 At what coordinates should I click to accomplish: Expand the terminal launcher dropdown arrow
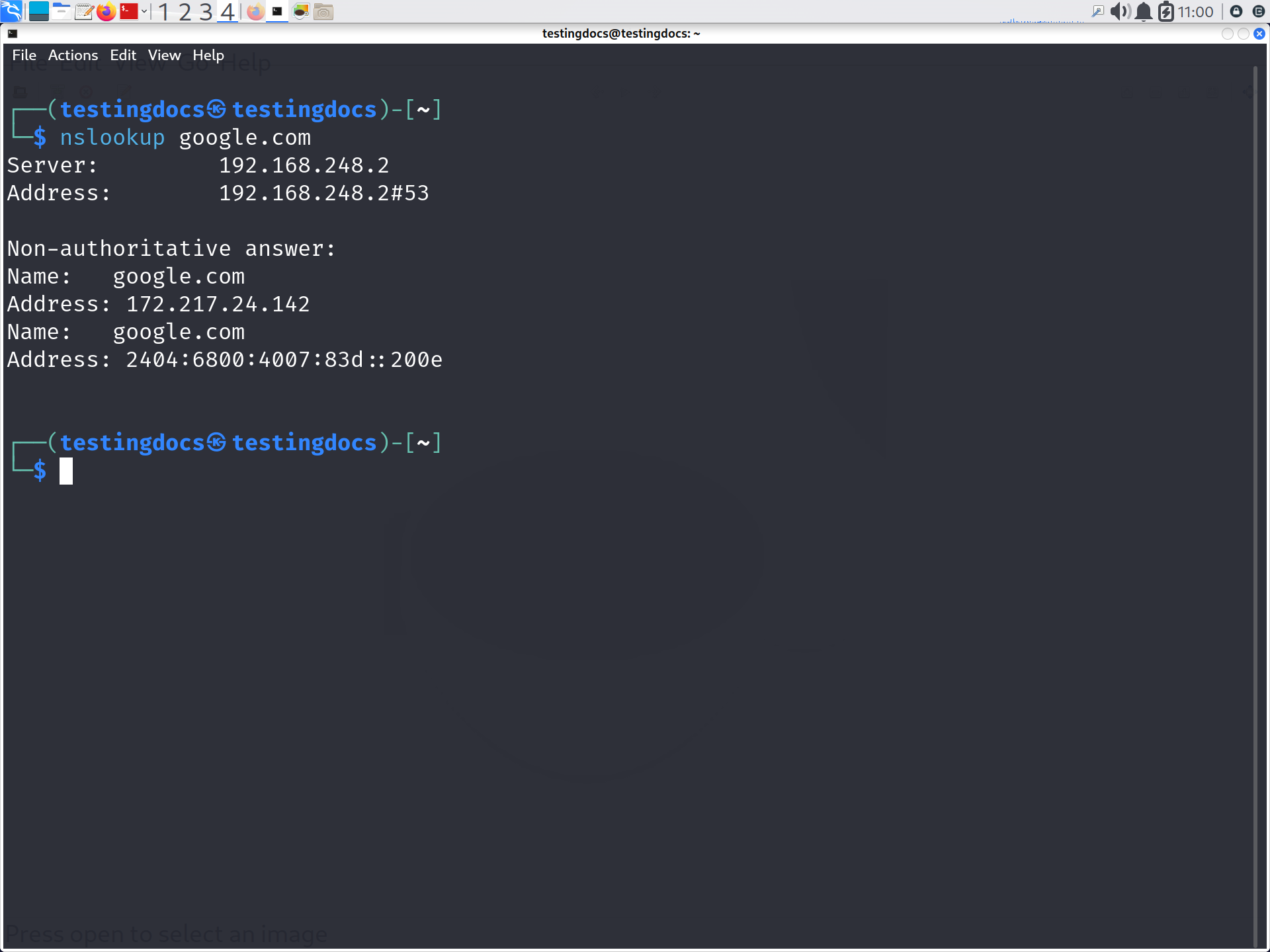(144, 11)
